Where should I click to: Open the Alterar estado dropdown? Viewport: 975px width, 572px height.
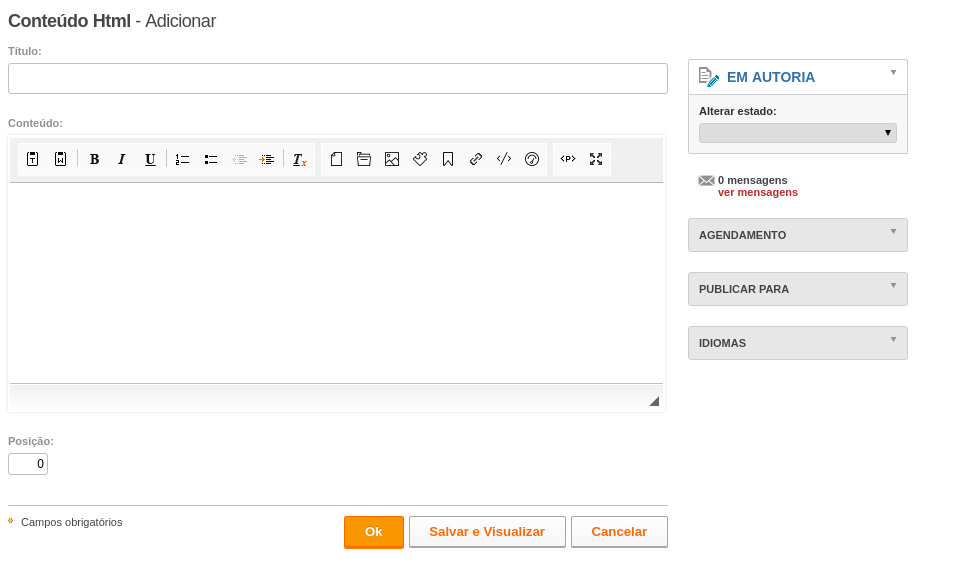(798, 132)
